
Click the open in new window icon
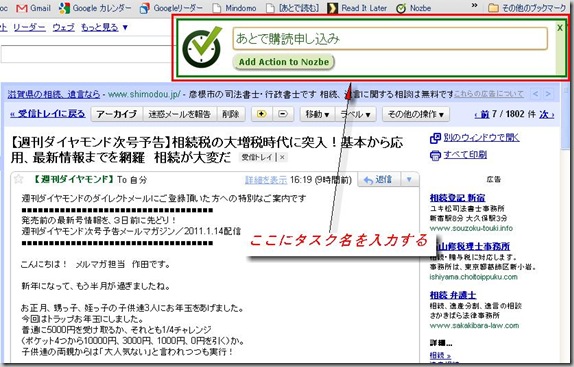click(435, 138)
